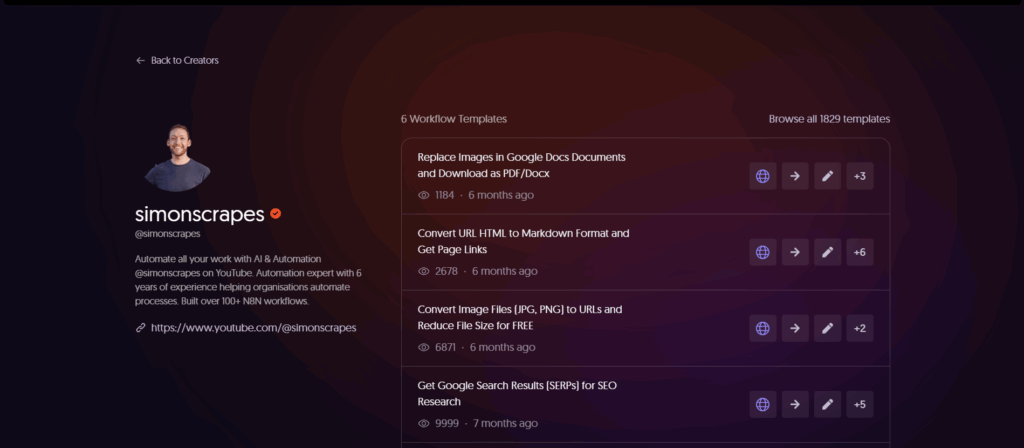
Task: Open the simonscrapes YouTube channel link
Action: click(x=253, y=327)
